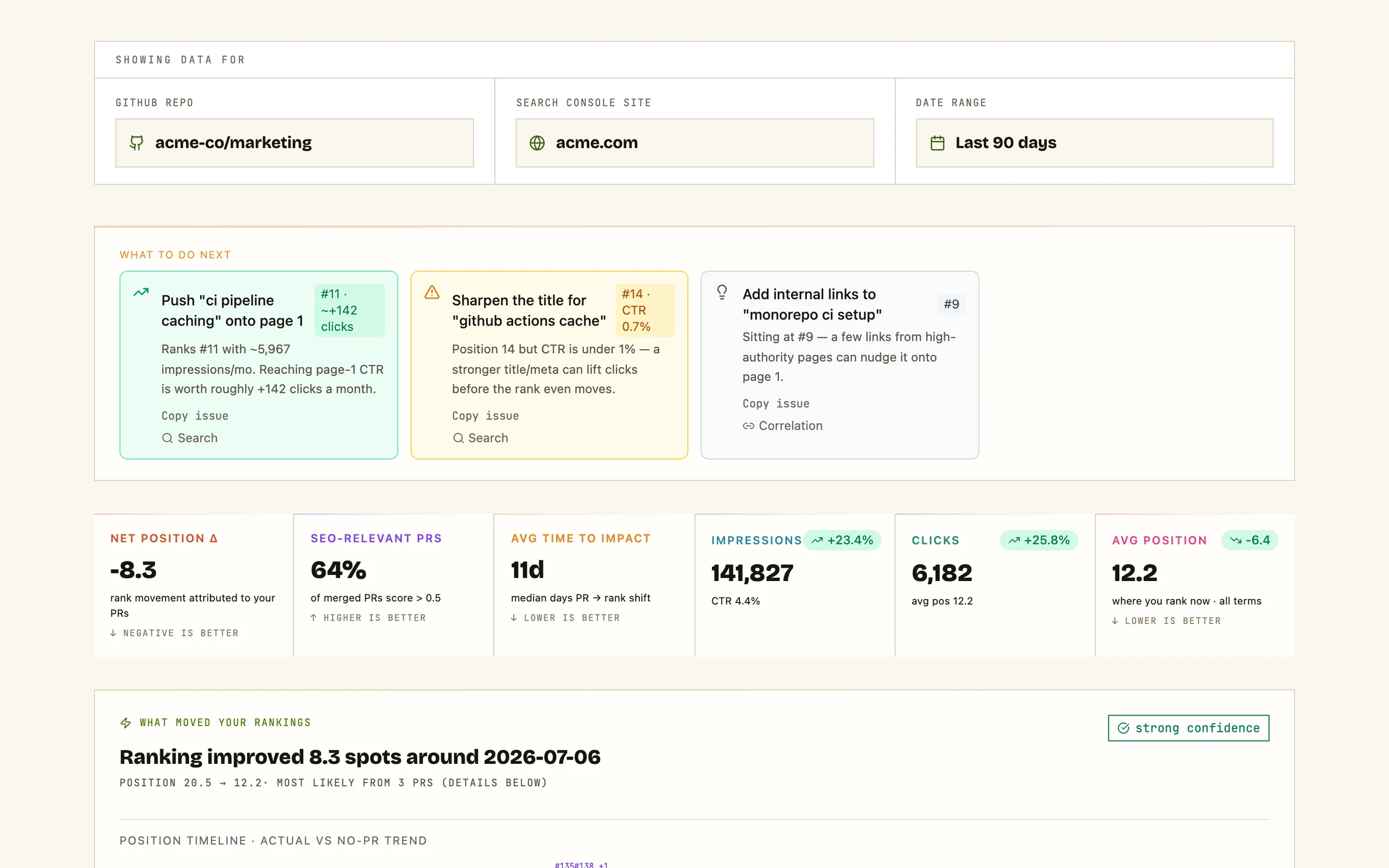Open Correlation link on monorepo ci setup card
The height and width of the screenshot is (868, 1389).
point(782,426)
